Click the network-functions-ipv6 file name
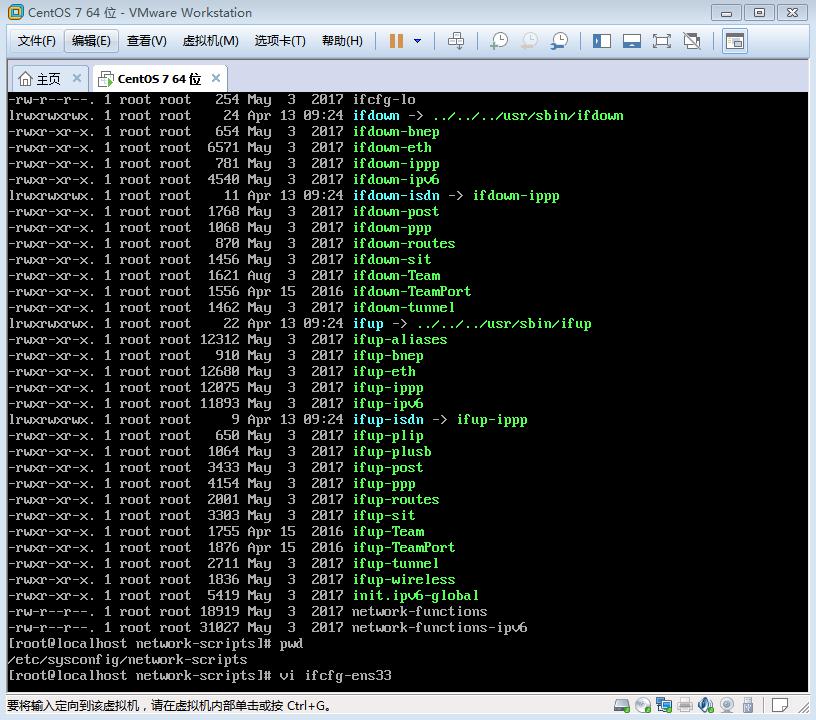Viewport: 816px width, 720px height. click(x=440, y=627)
